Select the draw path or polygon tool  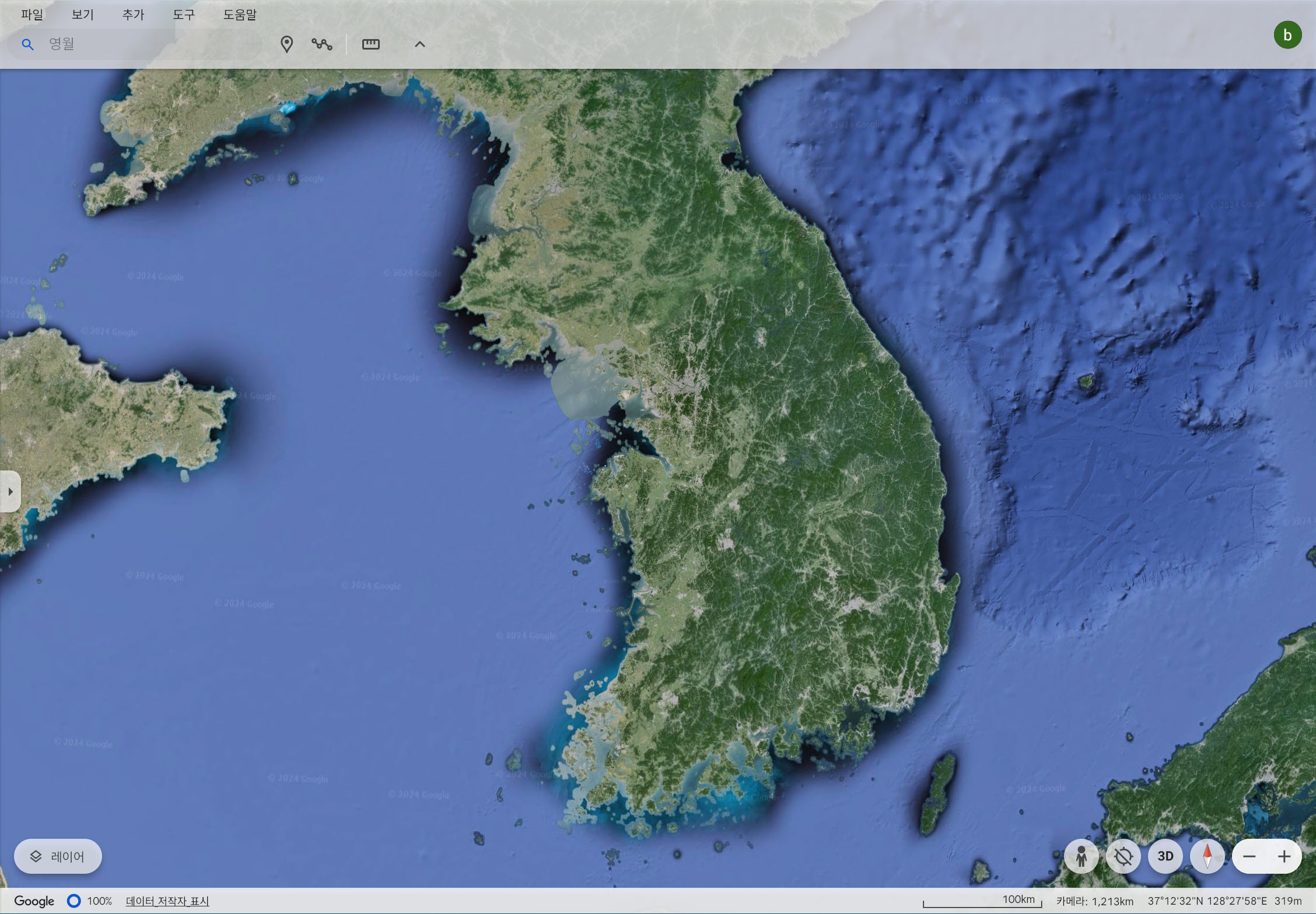(x=321, y=44)
